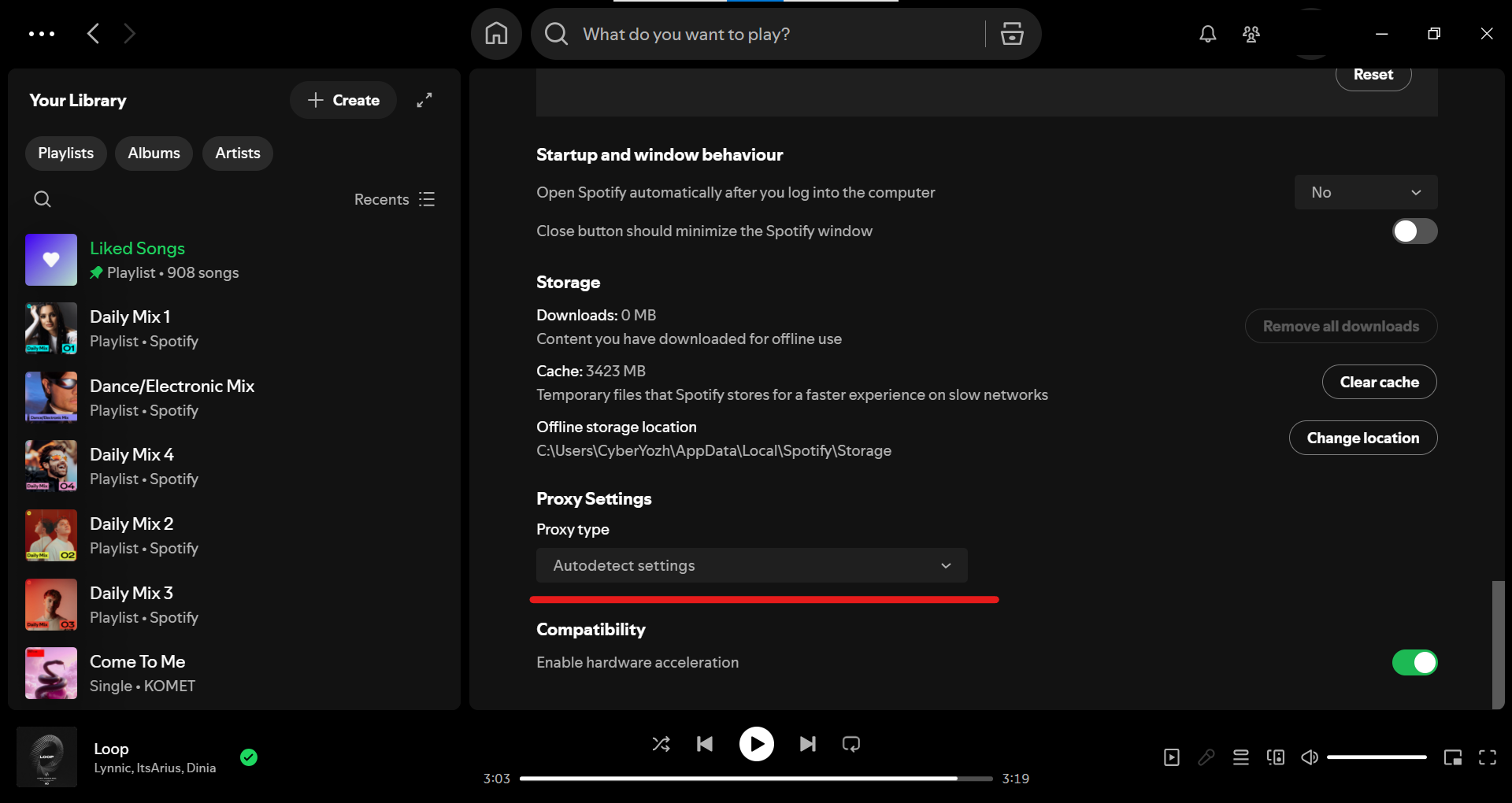
Task: Expand Your Library panel
Action: (x=424, y=100)
